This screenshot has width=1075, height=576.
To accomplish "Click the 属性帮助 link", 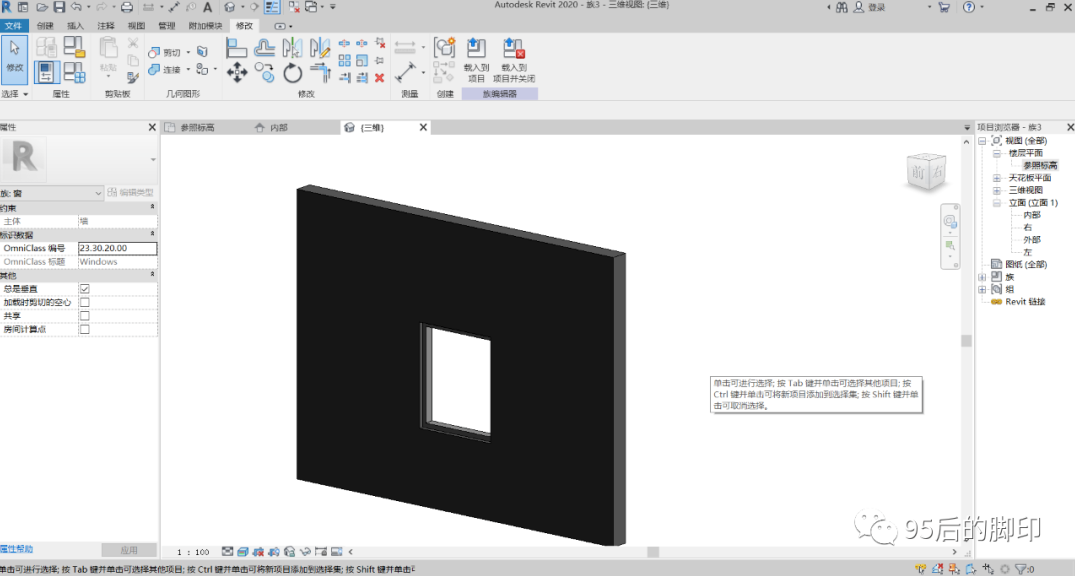I will click(x=17, y=549).
